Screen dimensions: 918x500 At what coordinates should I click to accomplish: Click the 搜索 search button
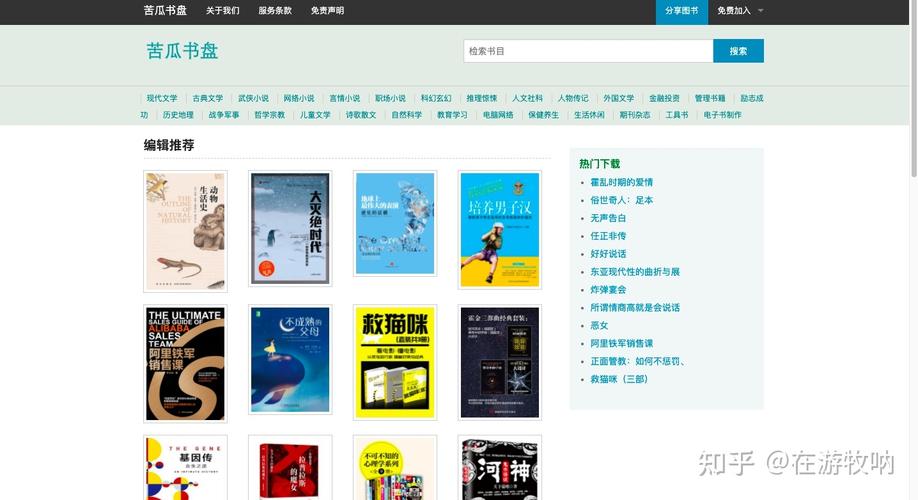[738, 51]
